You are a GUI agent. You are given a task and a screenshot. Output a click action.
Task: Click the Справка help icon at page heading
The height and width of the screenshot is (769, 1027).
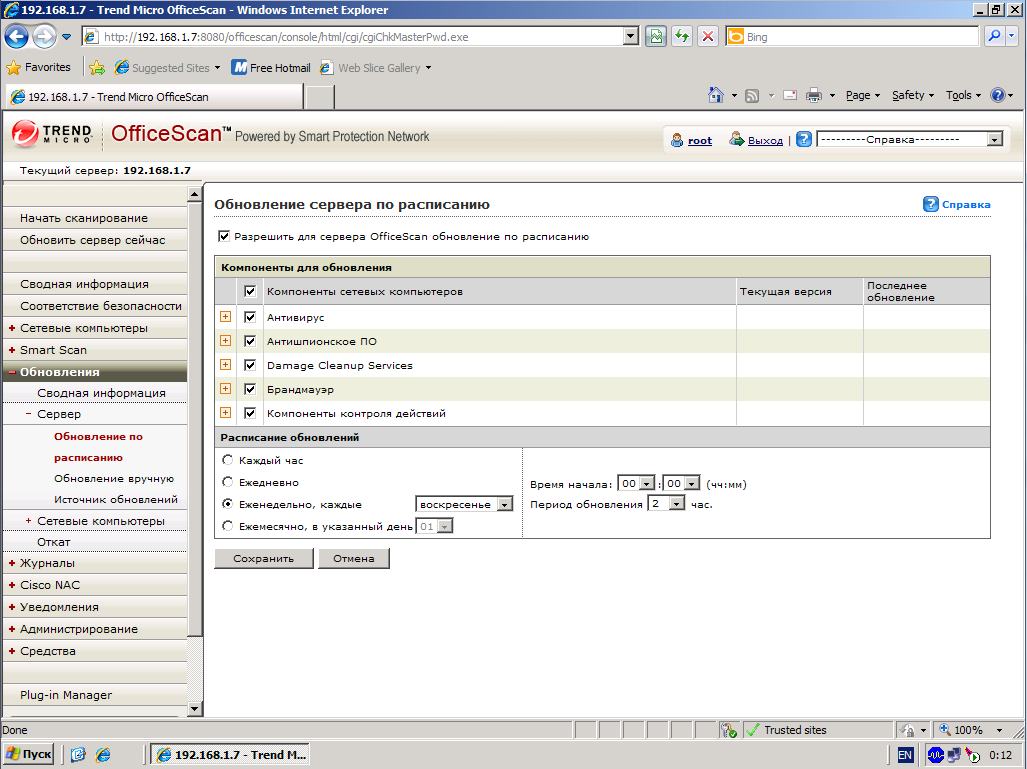coord(930,204)
